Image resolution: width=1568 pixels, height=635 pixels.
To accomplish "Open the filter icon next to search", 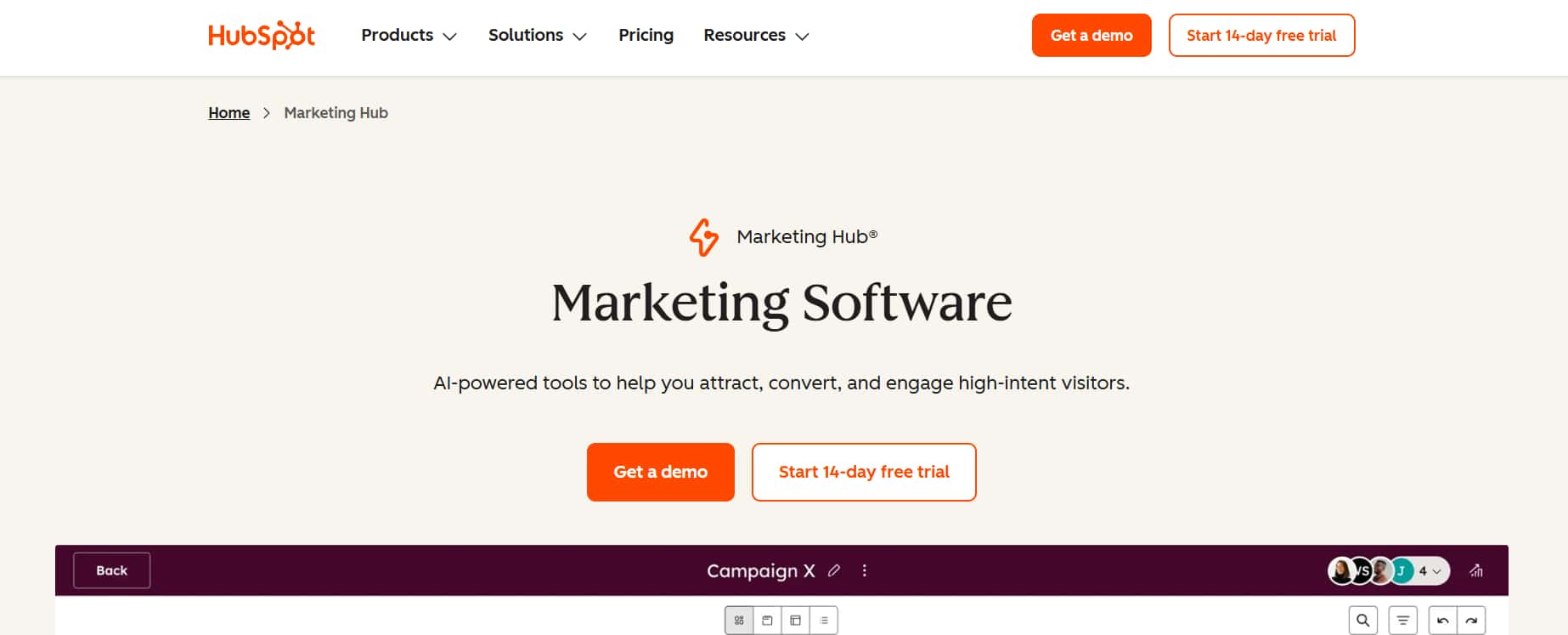I will coord(1402,621).
